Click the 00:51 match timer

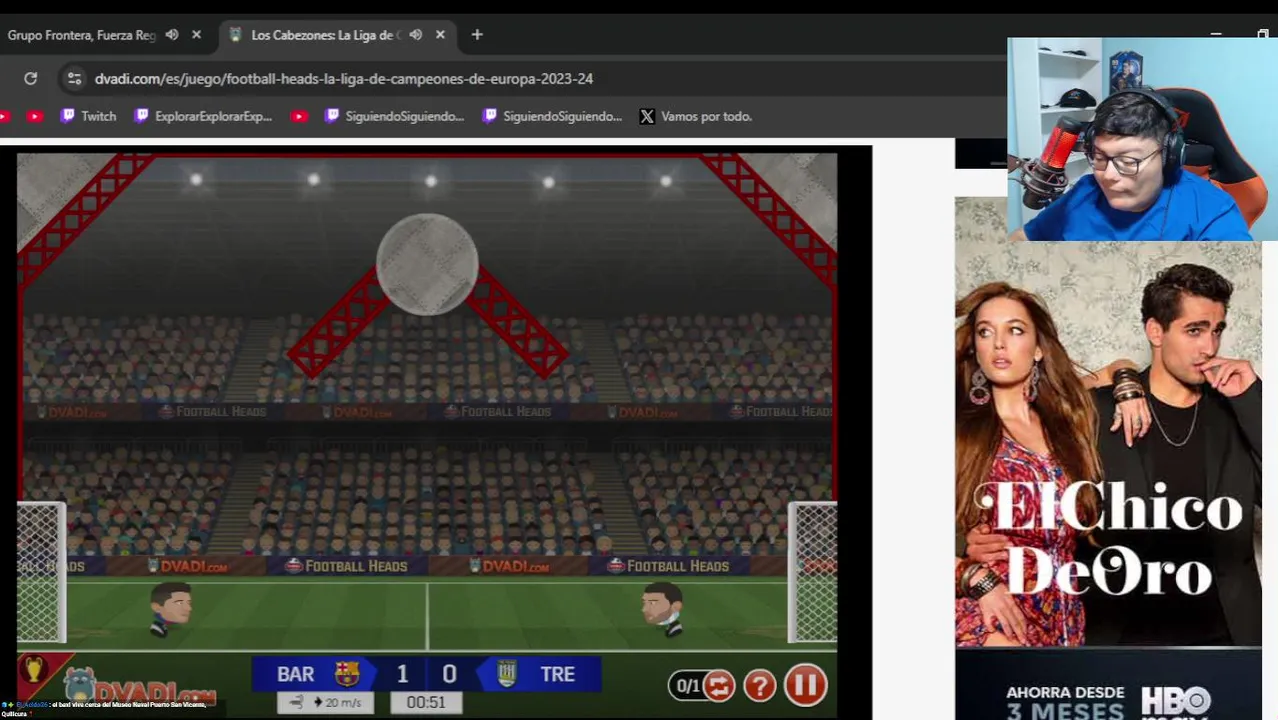point(426,703)
